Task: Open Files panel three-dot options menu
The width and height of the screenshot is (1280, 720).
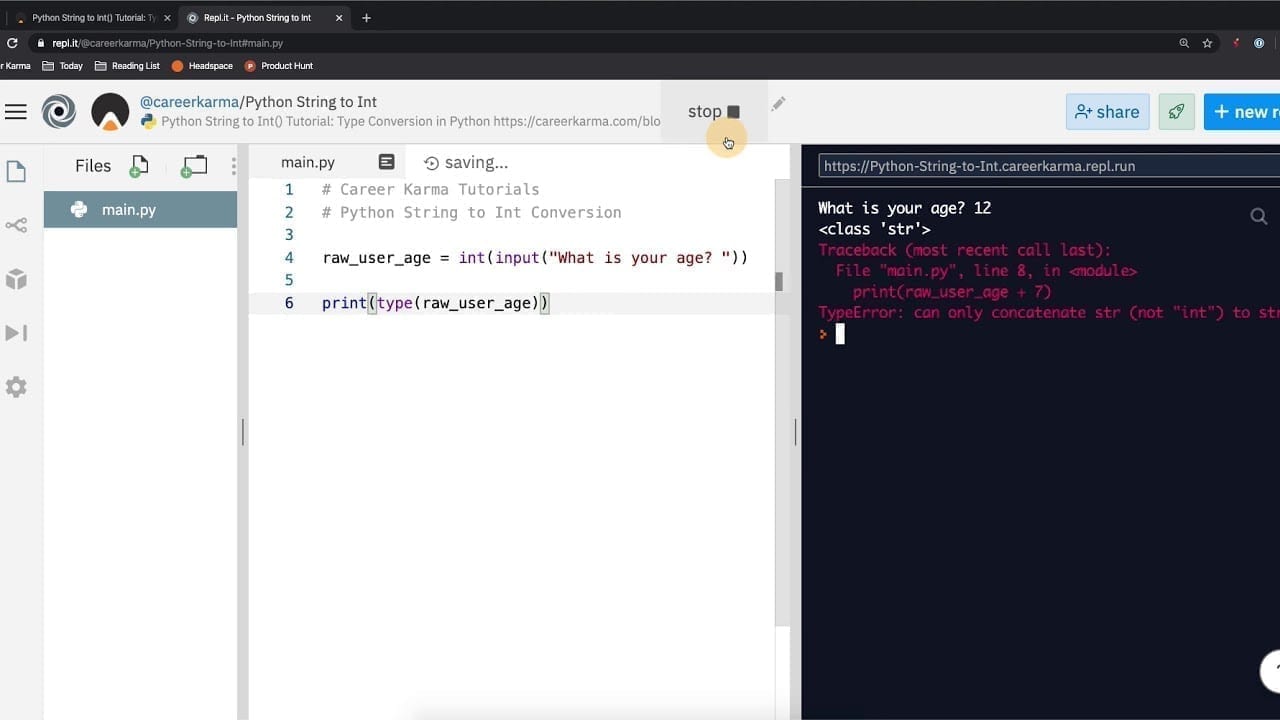Action: (x=234, y=166)
